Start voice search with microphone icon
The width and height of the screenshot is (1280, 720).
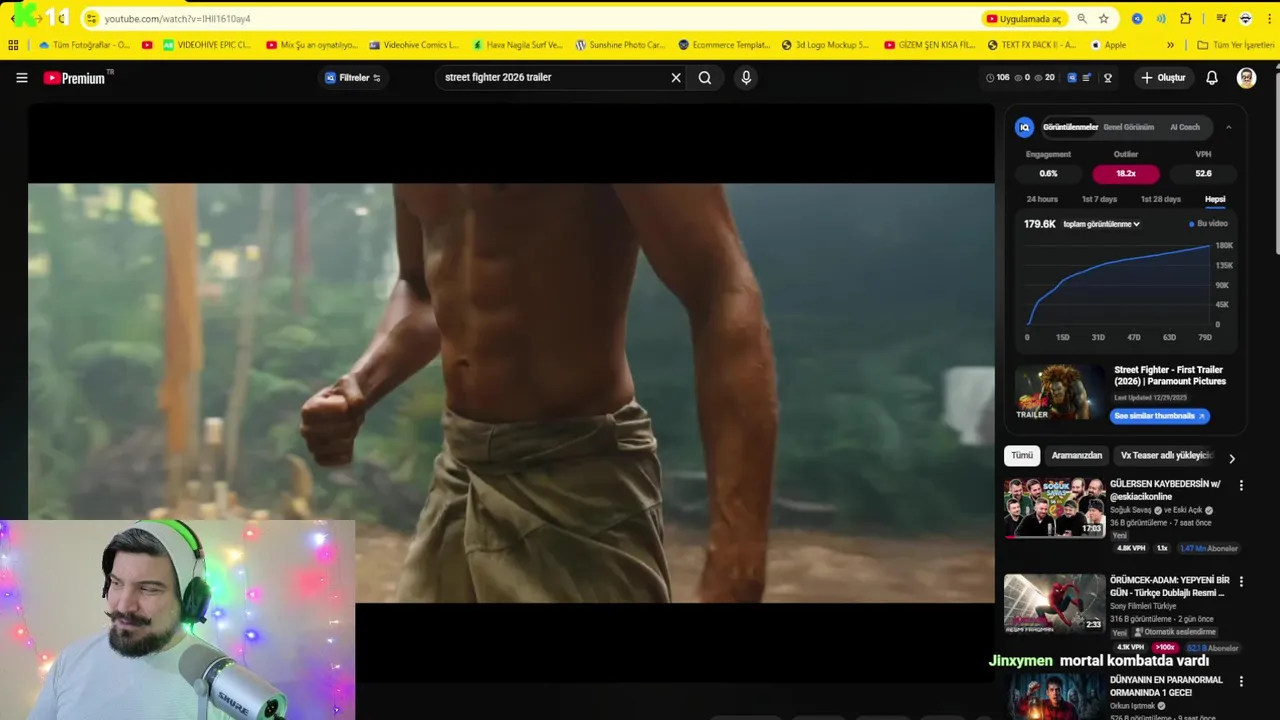tap(746, 78)
